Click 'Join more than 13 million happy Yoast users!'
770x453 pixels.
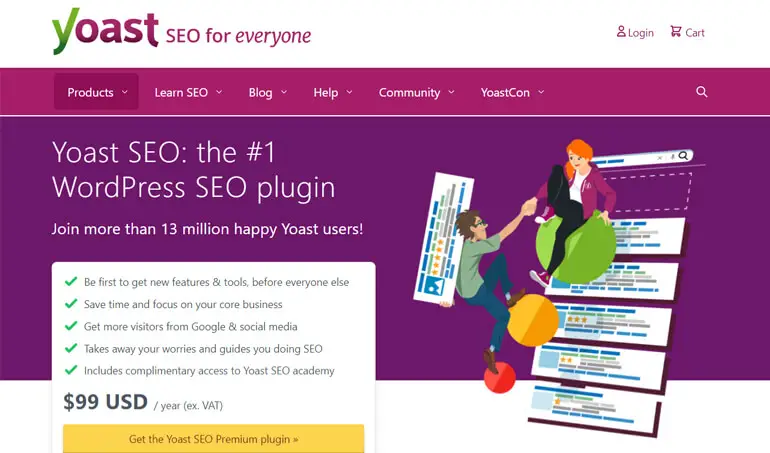tap(207, 229)
